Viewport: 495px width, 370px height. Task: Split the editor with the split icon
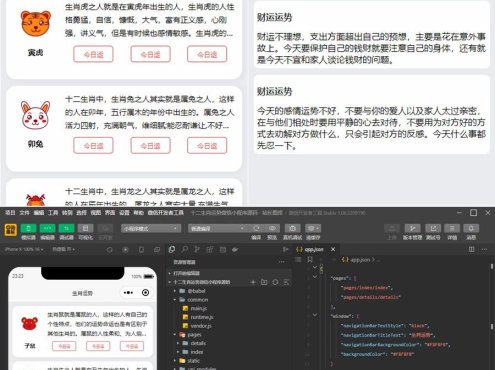point(472,249)
